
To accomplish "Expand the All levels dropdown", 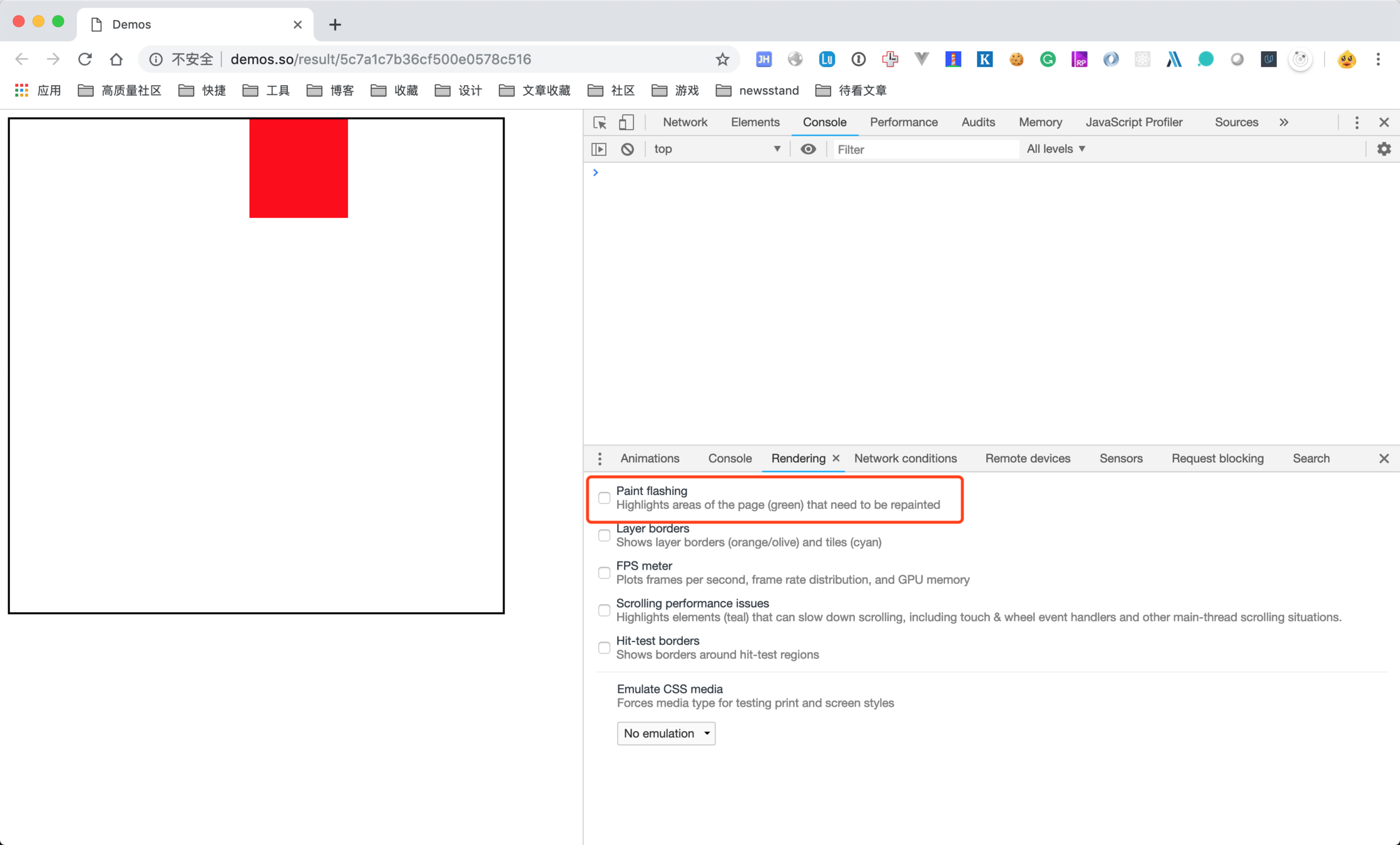I will 1056,149.
